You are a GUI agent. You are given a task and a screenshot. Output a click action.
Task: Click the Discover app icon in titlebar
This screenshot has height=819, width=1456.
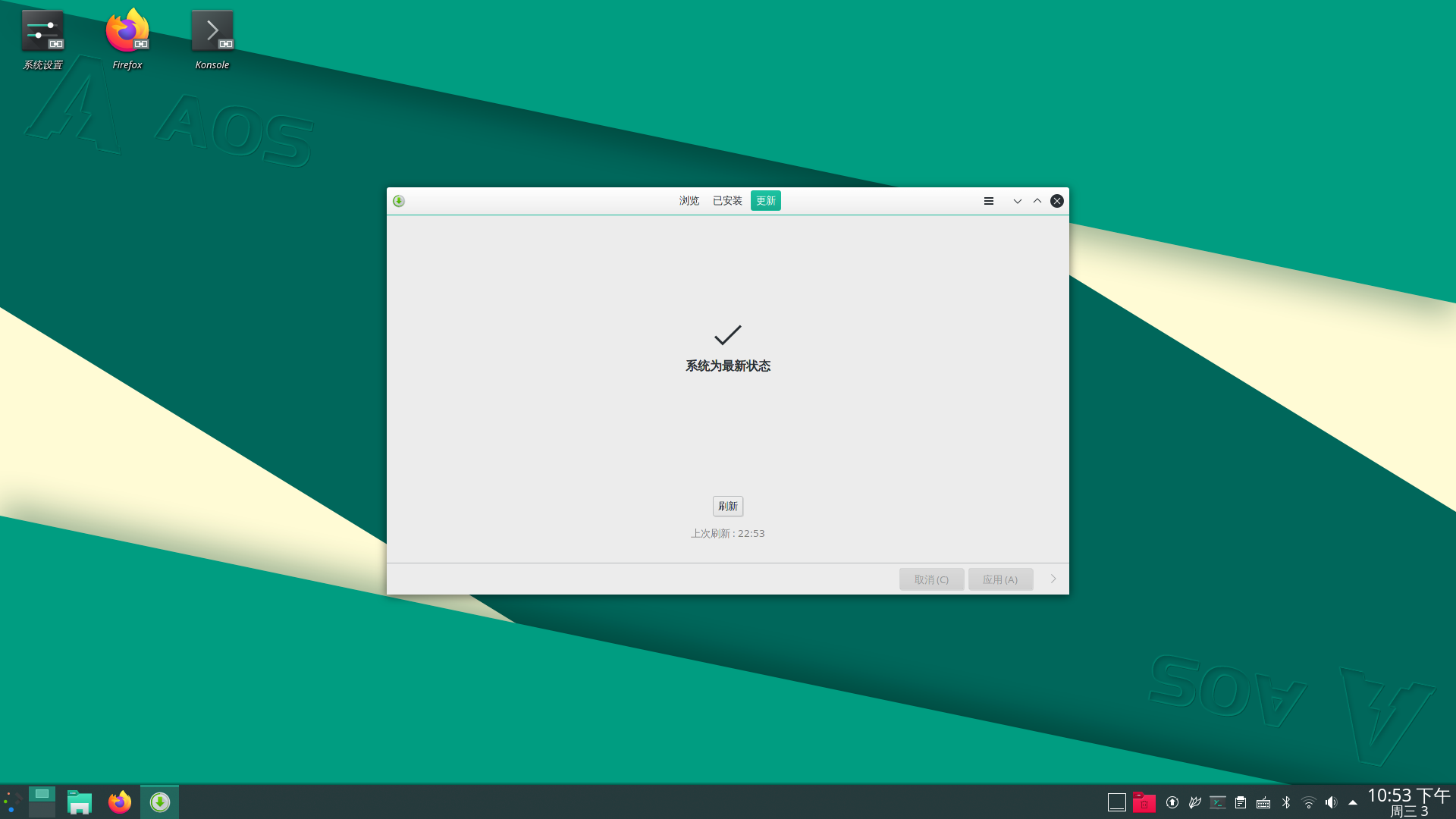click(399, 201)
